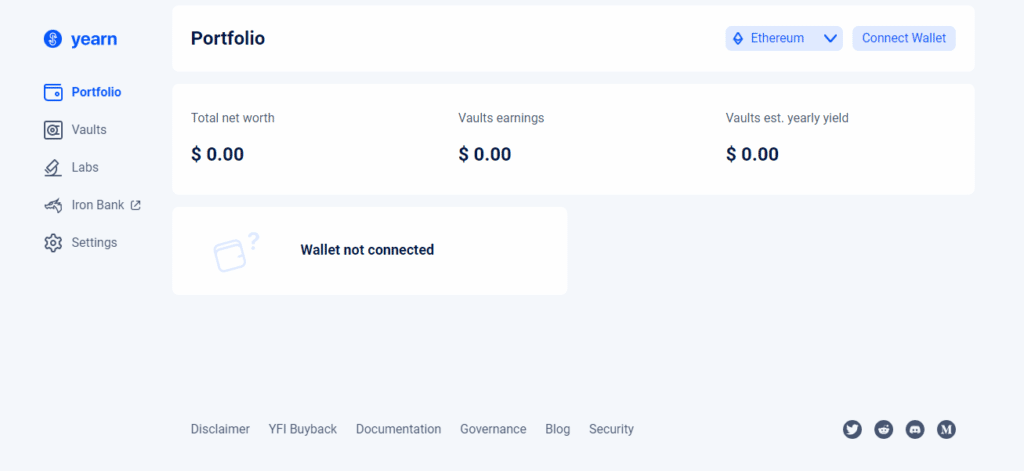Open the Governance footer link
Screen dimensions: 1024x471
click(x=493, y=429)
